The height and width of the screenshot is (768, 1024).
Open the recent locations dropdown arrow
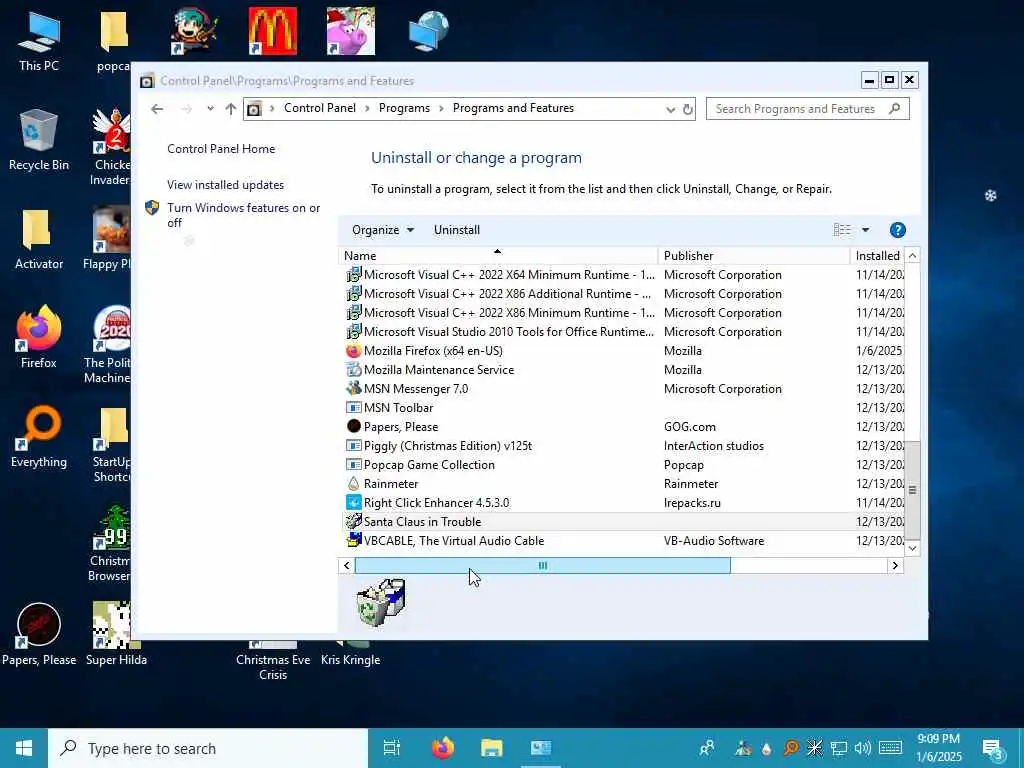pyautogui.click(x=210, y=108)
